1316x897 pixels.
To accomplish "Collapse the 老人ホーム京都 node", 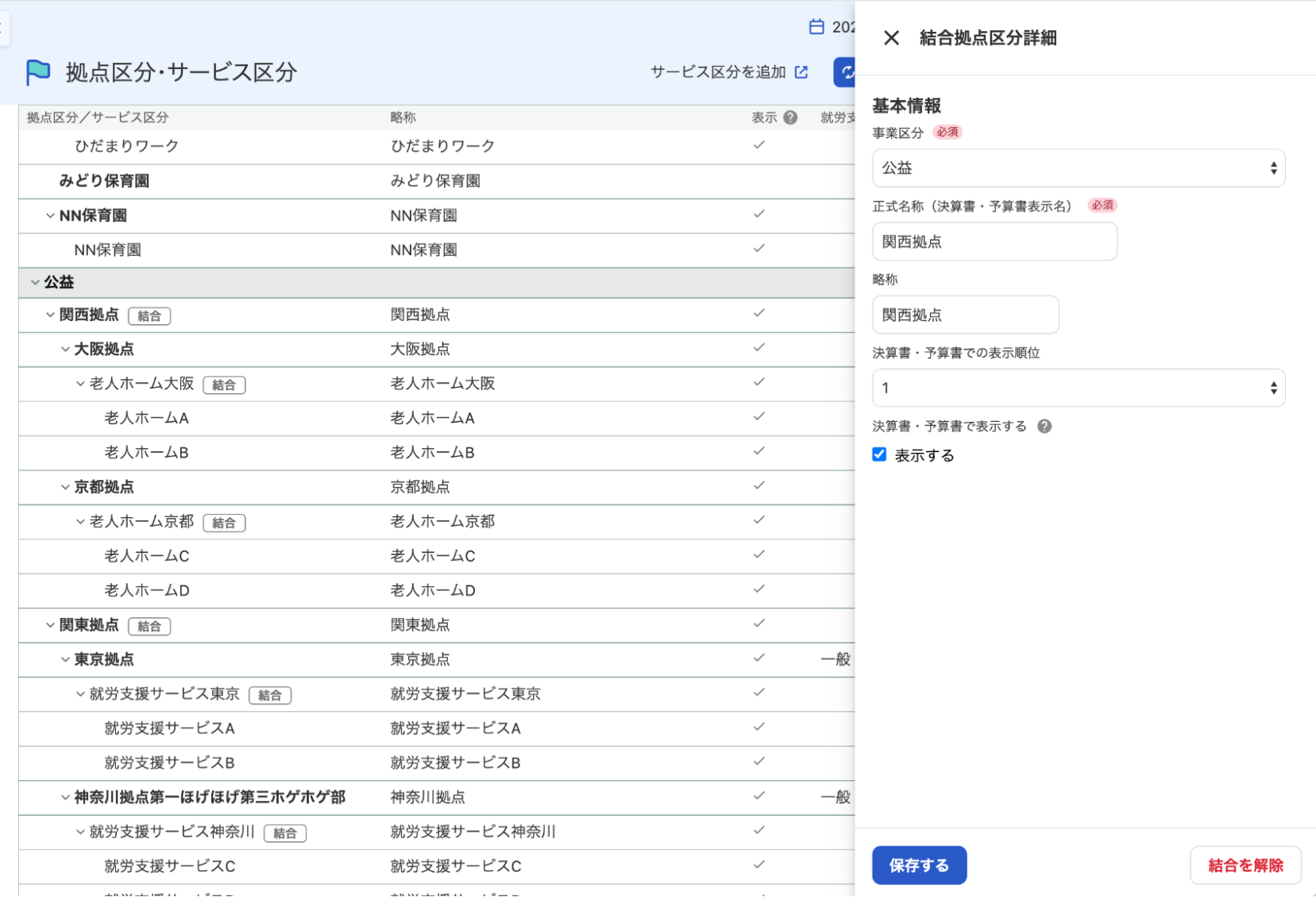I will [80, 521].
